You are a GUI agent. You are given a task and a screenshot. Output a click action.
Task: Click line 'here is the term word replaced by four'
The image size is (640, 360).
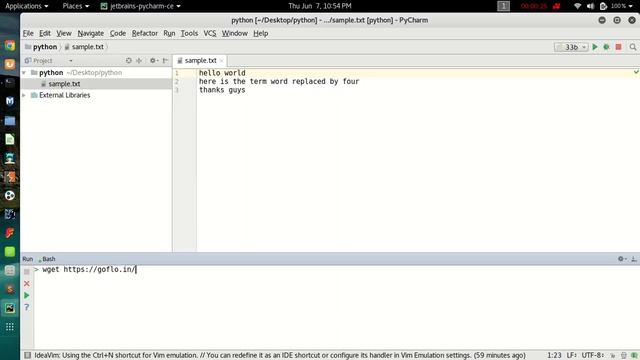point(279,82)
